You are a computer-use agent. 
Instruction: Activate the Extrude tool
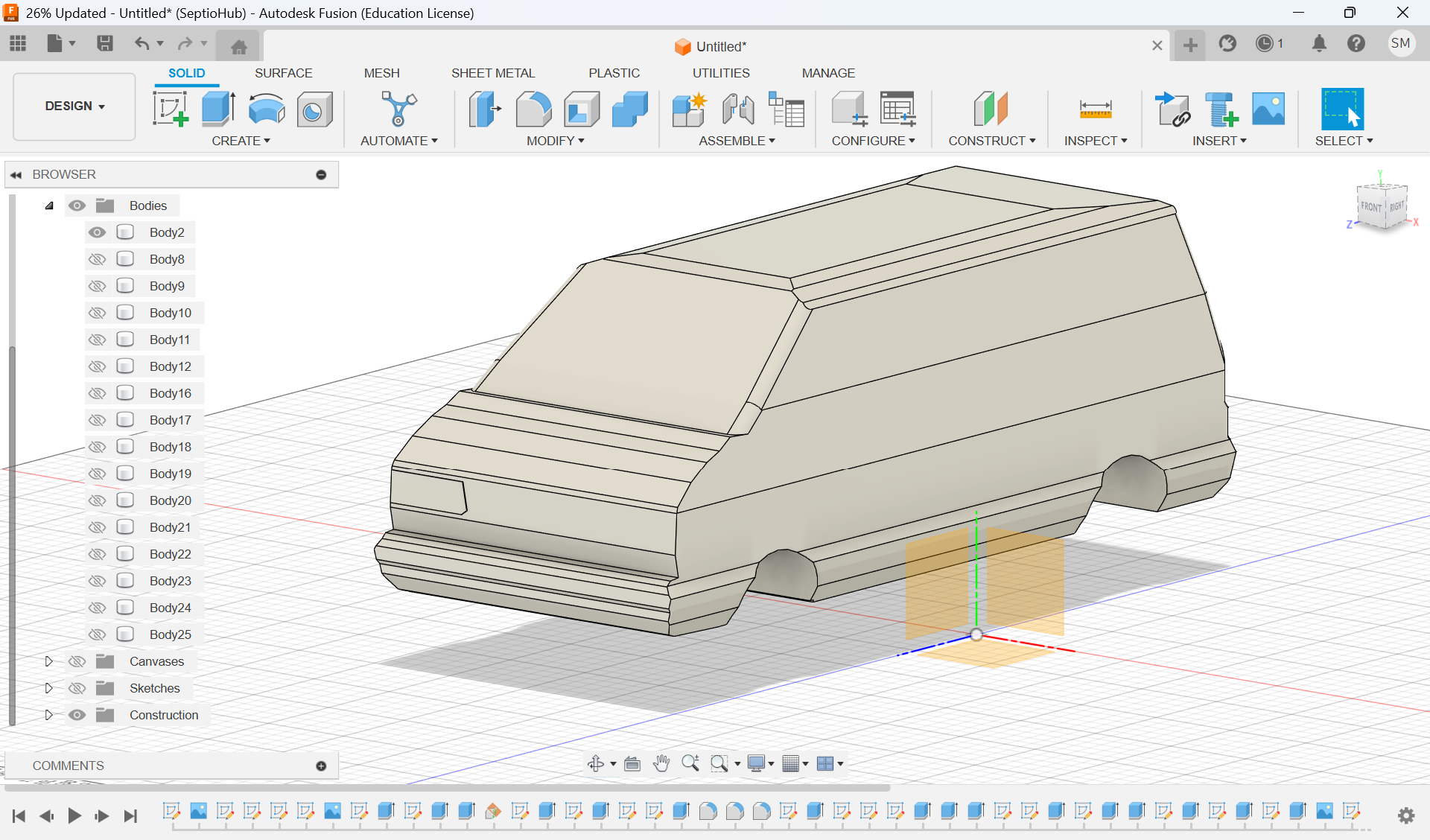217,109
